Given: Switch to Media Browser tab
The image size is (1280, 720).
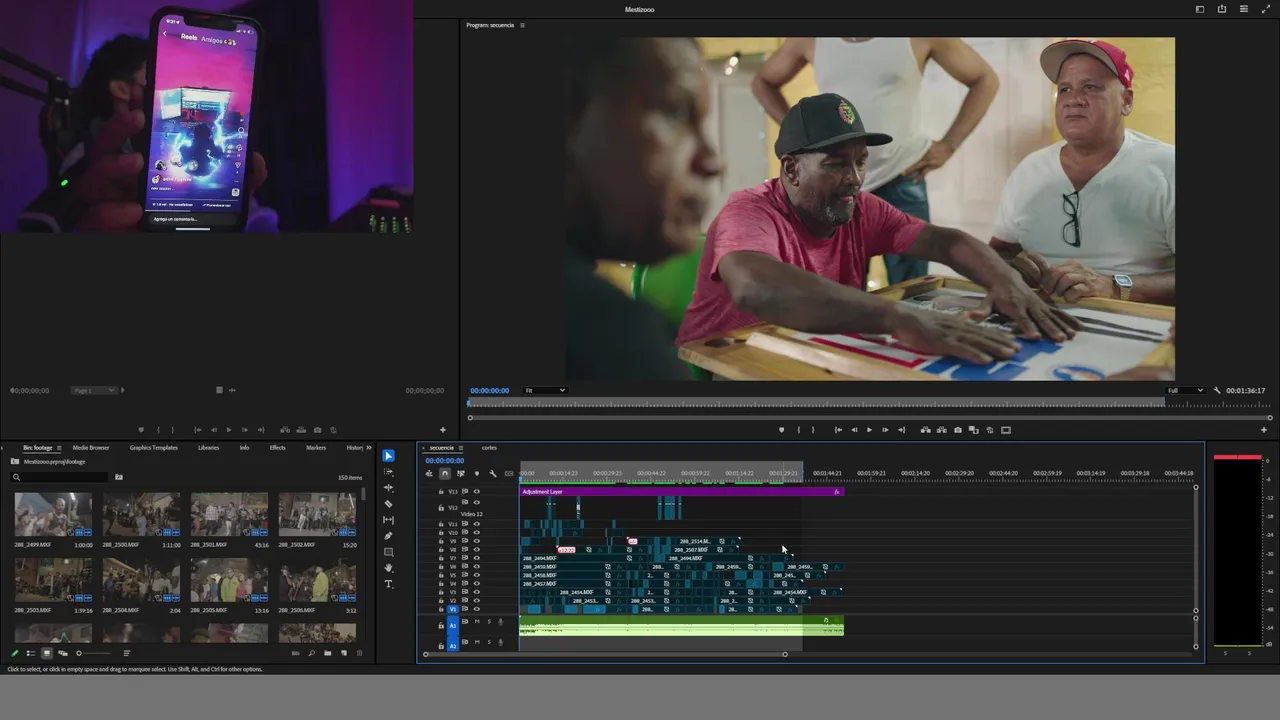Looking at the screenshot, I should (91, 447).
